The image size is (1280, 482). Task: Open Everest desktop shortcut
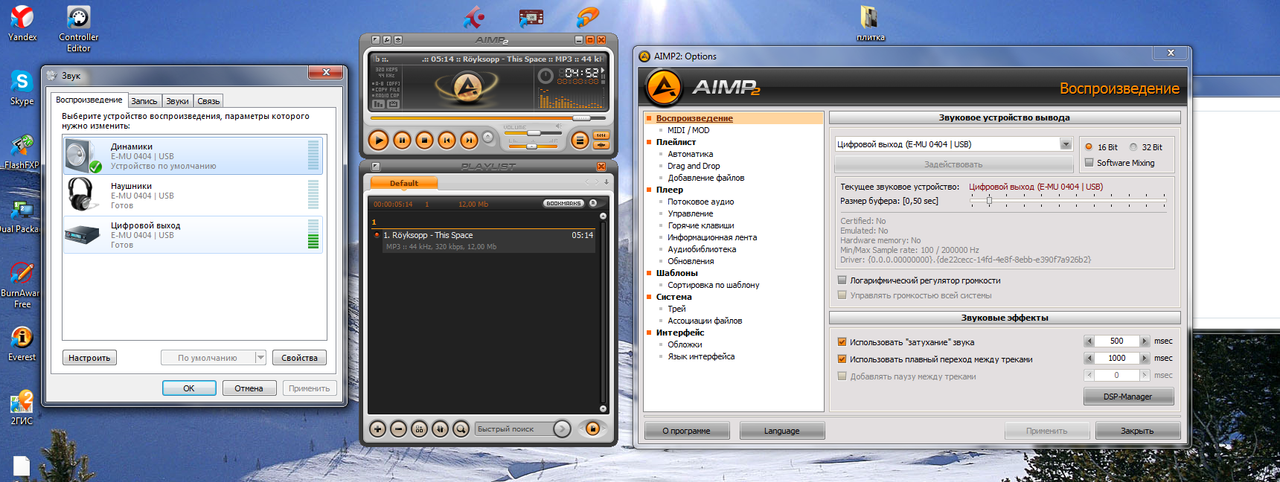pos(21,343)
